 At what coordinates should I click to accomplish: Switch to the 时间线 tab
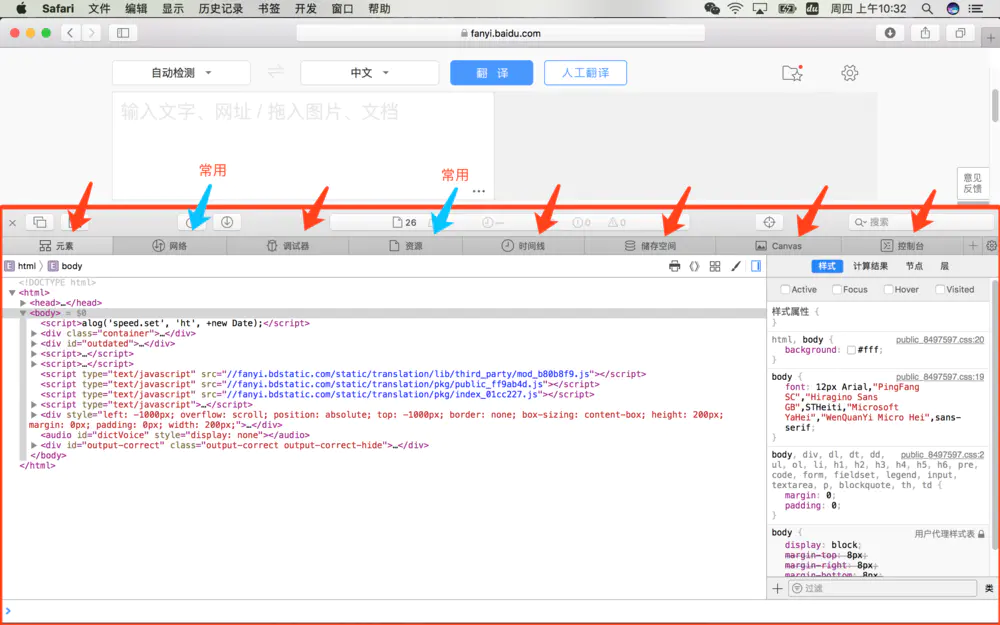pyautogui.click(x=523, y=246)
